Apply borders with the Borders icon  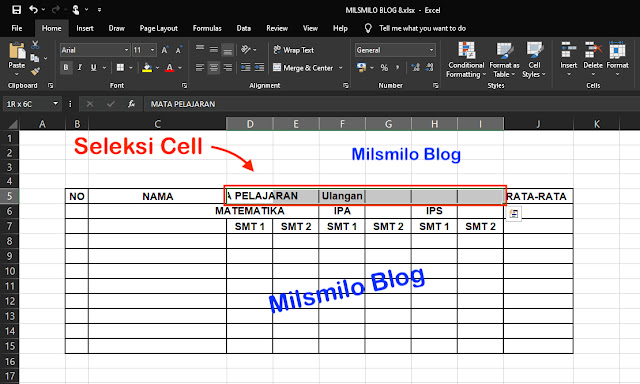tap(120, 67)
